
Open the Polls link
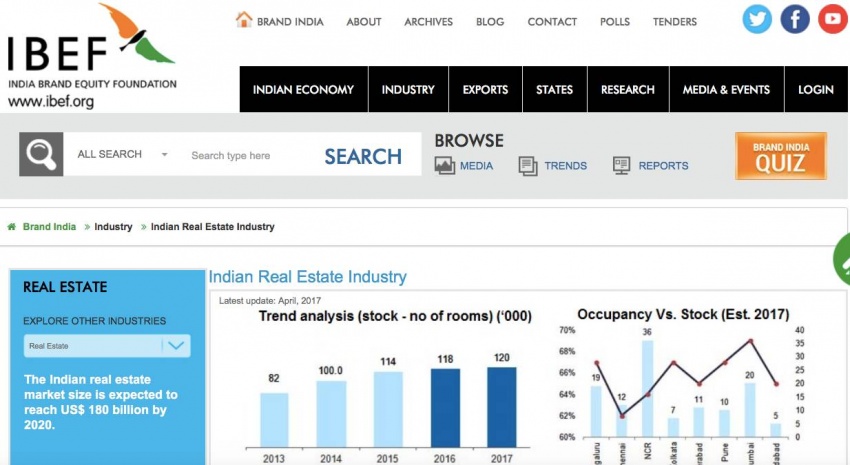pyautogui.click(x=615, y=22)
